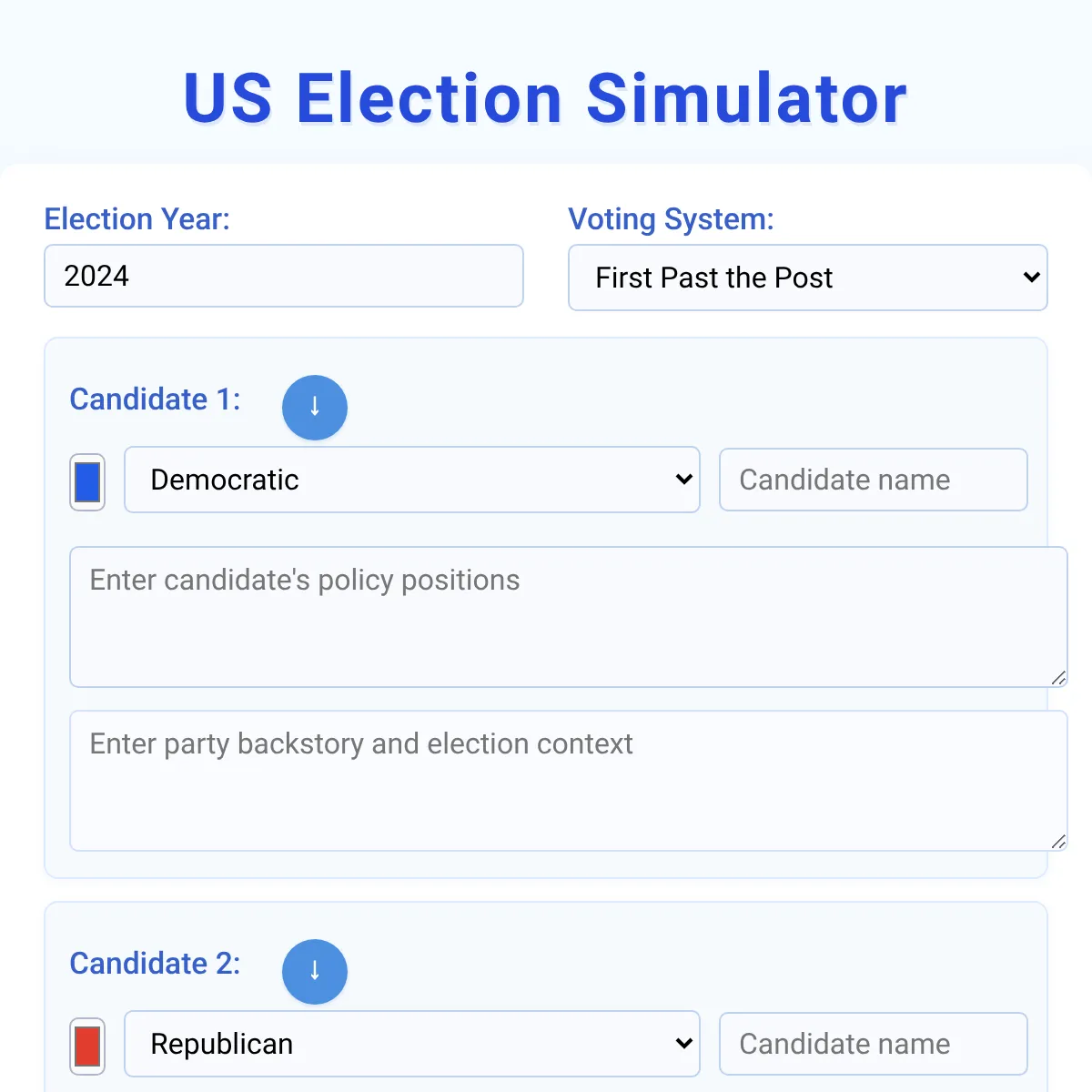Click the red color swatch for Candidate 2
The width and height of the screenshot is (1092, 1092).
[x=86, y=1046]
